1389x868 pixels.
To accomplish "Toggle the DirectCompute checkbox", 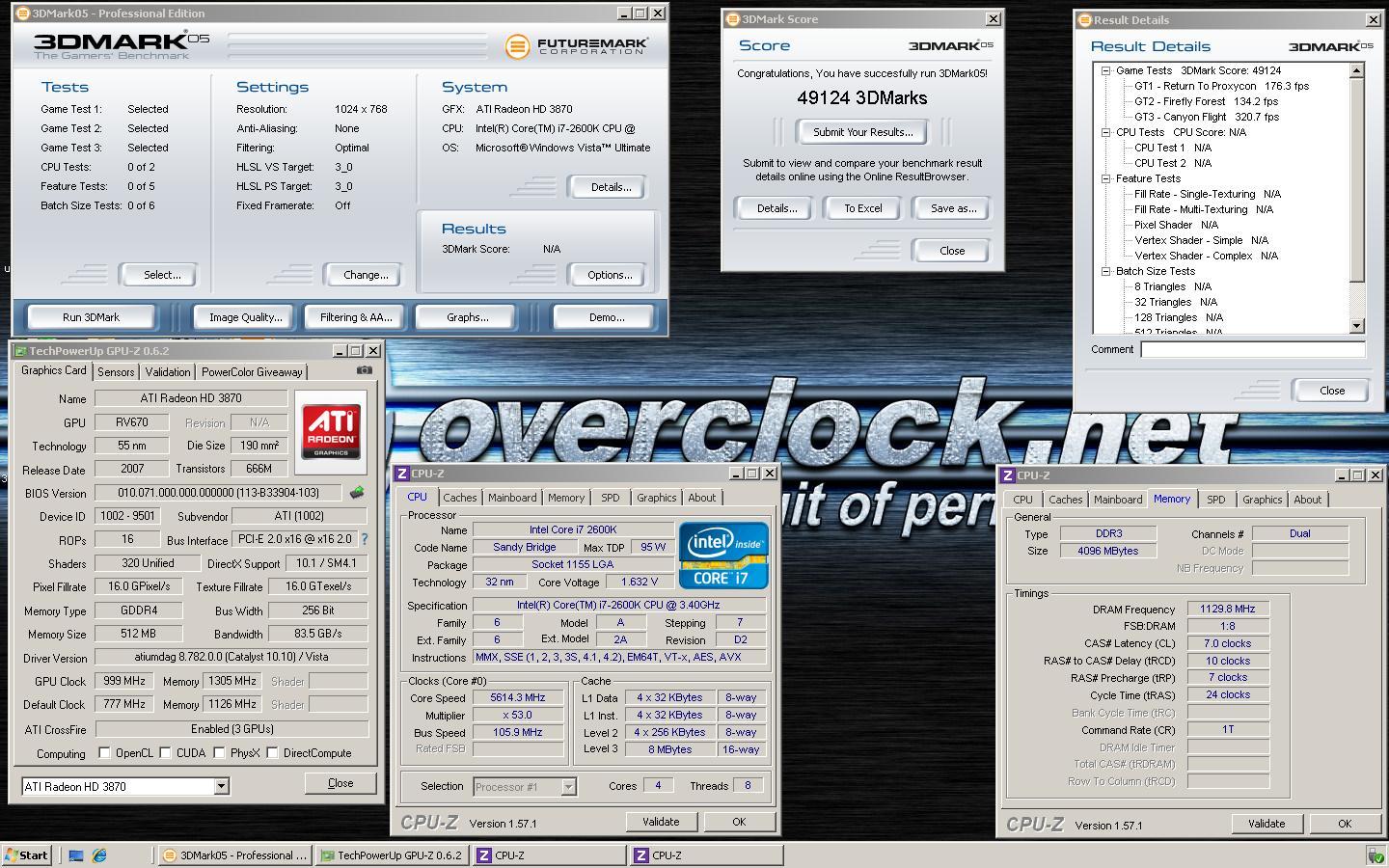I will (x=272, y=752).
